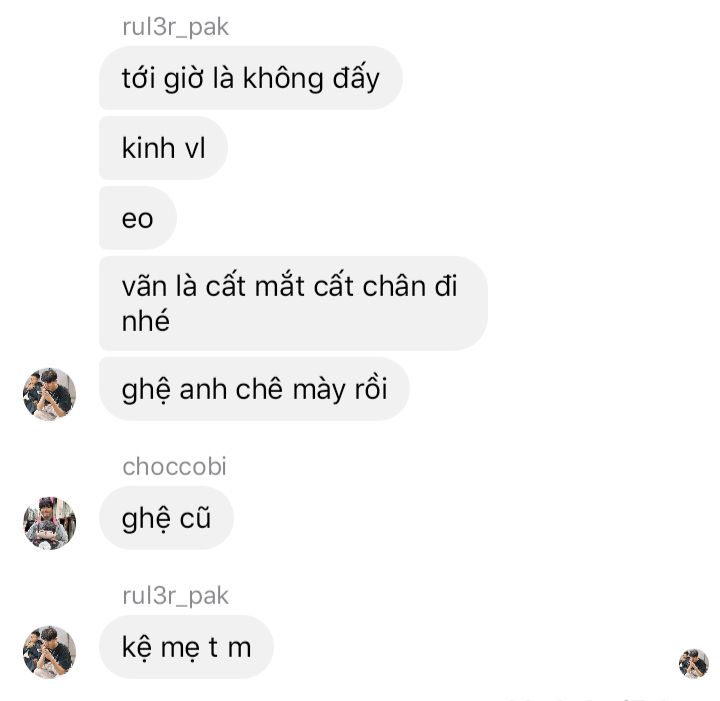Screen dimensions: 720x701
Task: Select the short 'eo' message bubble
Action: 138,218
